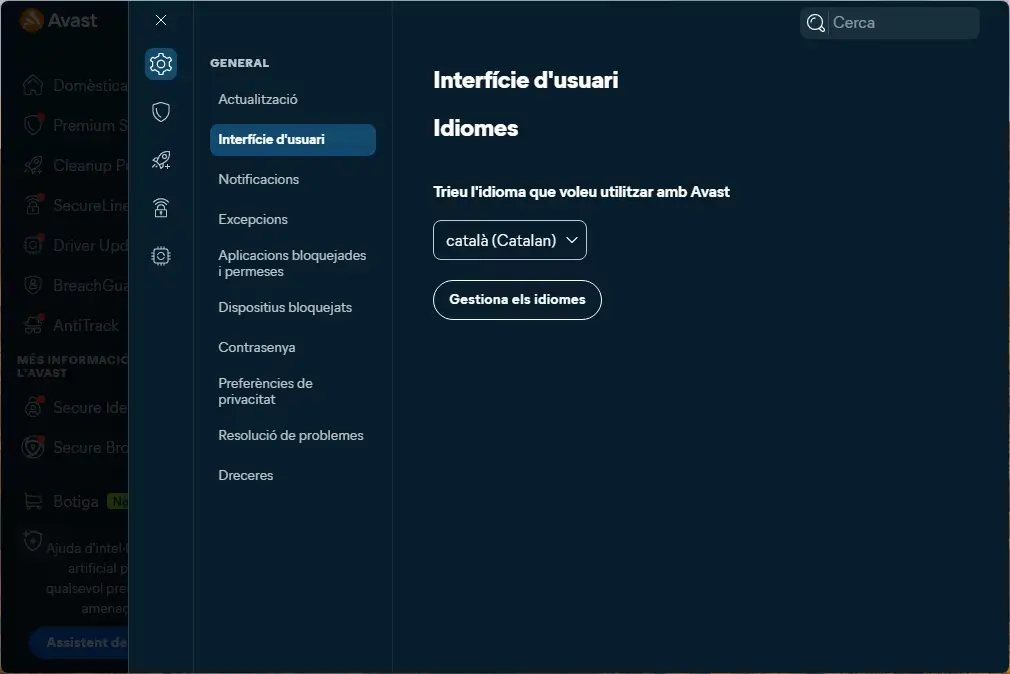Viewport: 1010px width, 674px height.
Task: Select the General settings gear icon
Action: (161, 64)
